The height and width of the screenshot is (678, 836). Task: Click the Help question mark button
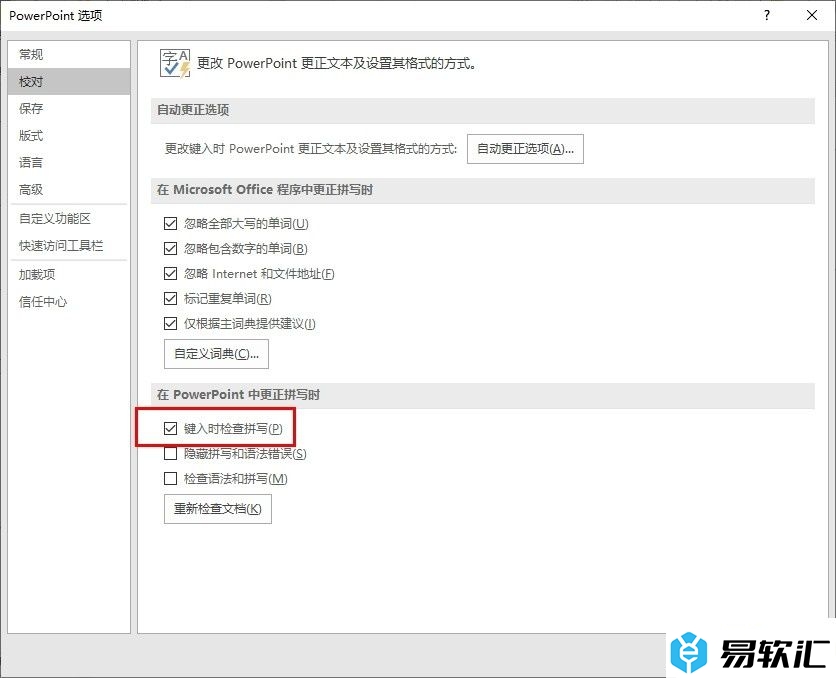[767, 15]
